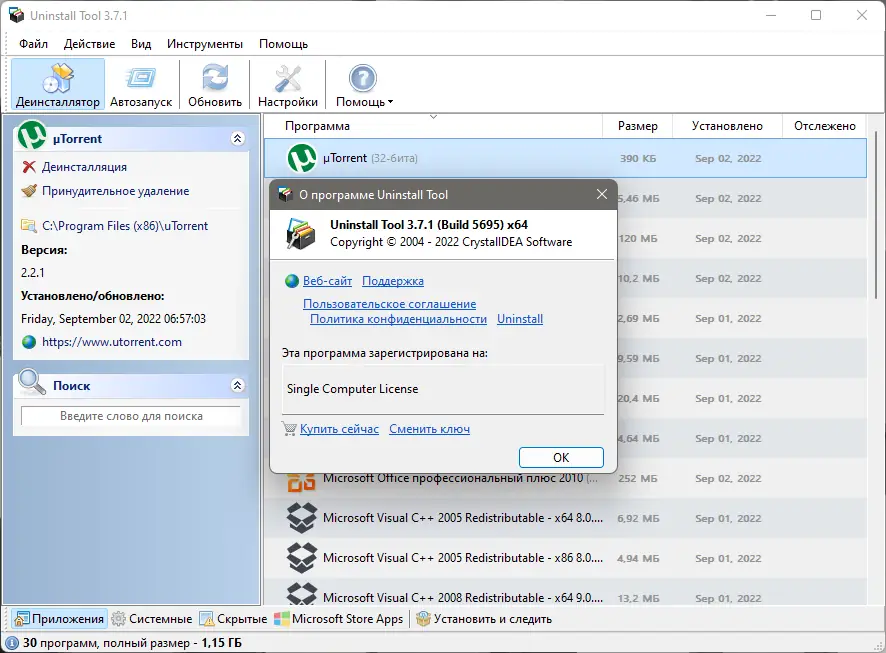The width and height of the screenshot is (886, 653).
Task: Click the Visual C++ 2005 x64 package icon
Action: coord(302,518)
